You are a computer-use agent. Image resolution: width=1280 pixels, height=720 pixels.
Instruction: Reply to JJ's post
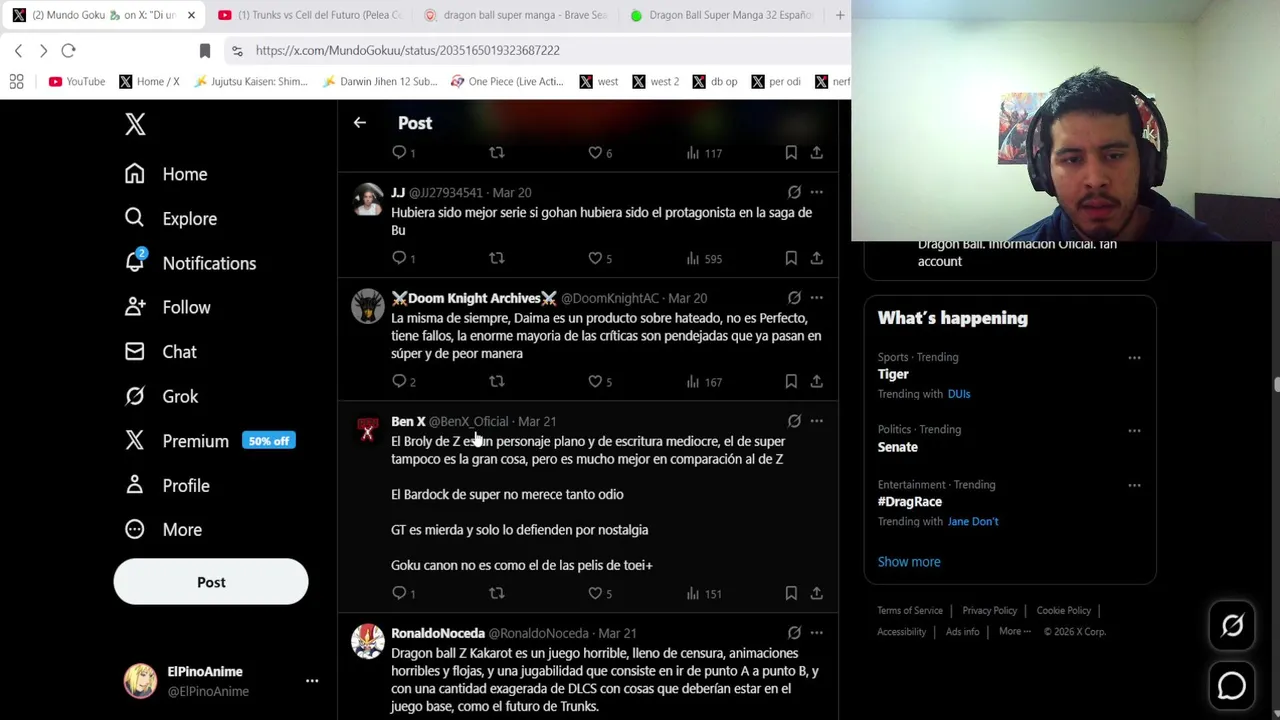tap(403, 258)
